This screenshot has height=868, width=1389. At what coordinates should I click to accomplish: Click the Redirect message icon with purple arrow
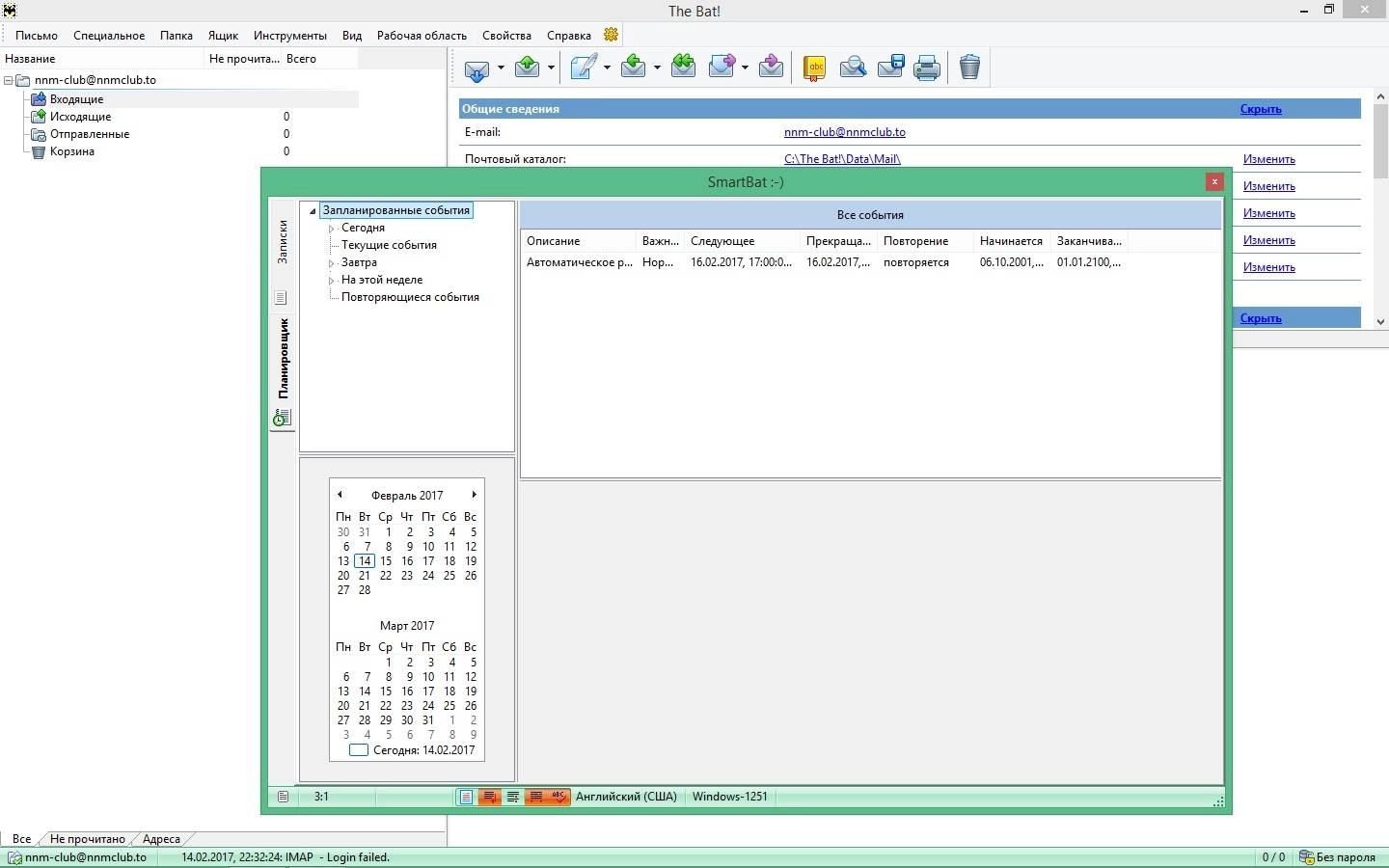click(771, 67)
